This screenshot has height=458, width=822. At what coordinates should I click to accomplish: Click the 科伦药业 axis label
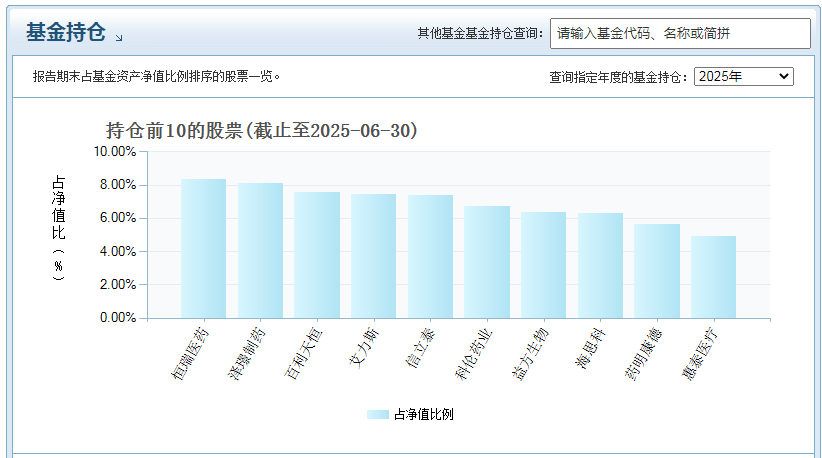(x=473, y=354)
